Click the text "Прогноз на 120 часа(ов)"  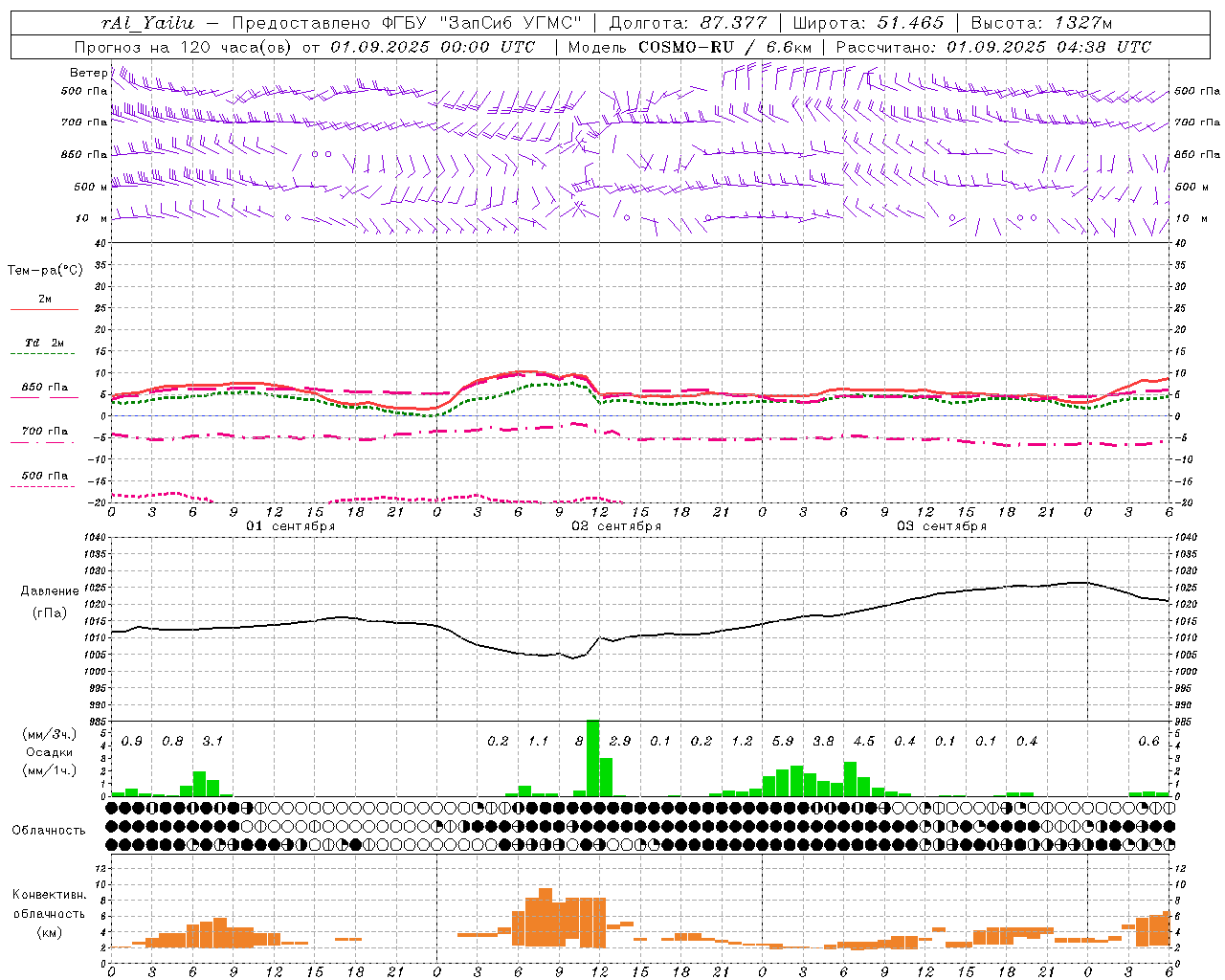point(184,47)
